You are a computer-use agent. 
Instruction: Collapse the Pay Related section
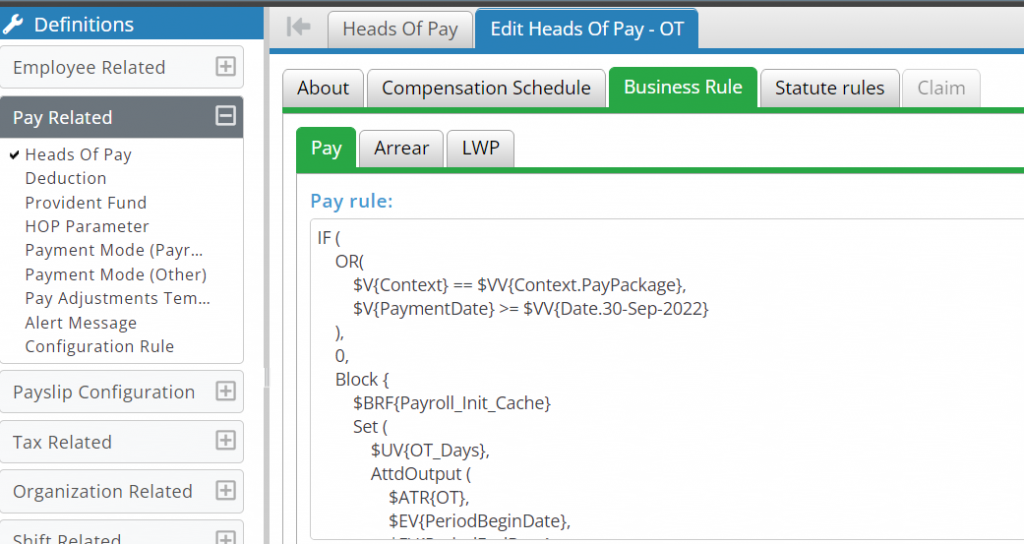click(x=225, y=116)
